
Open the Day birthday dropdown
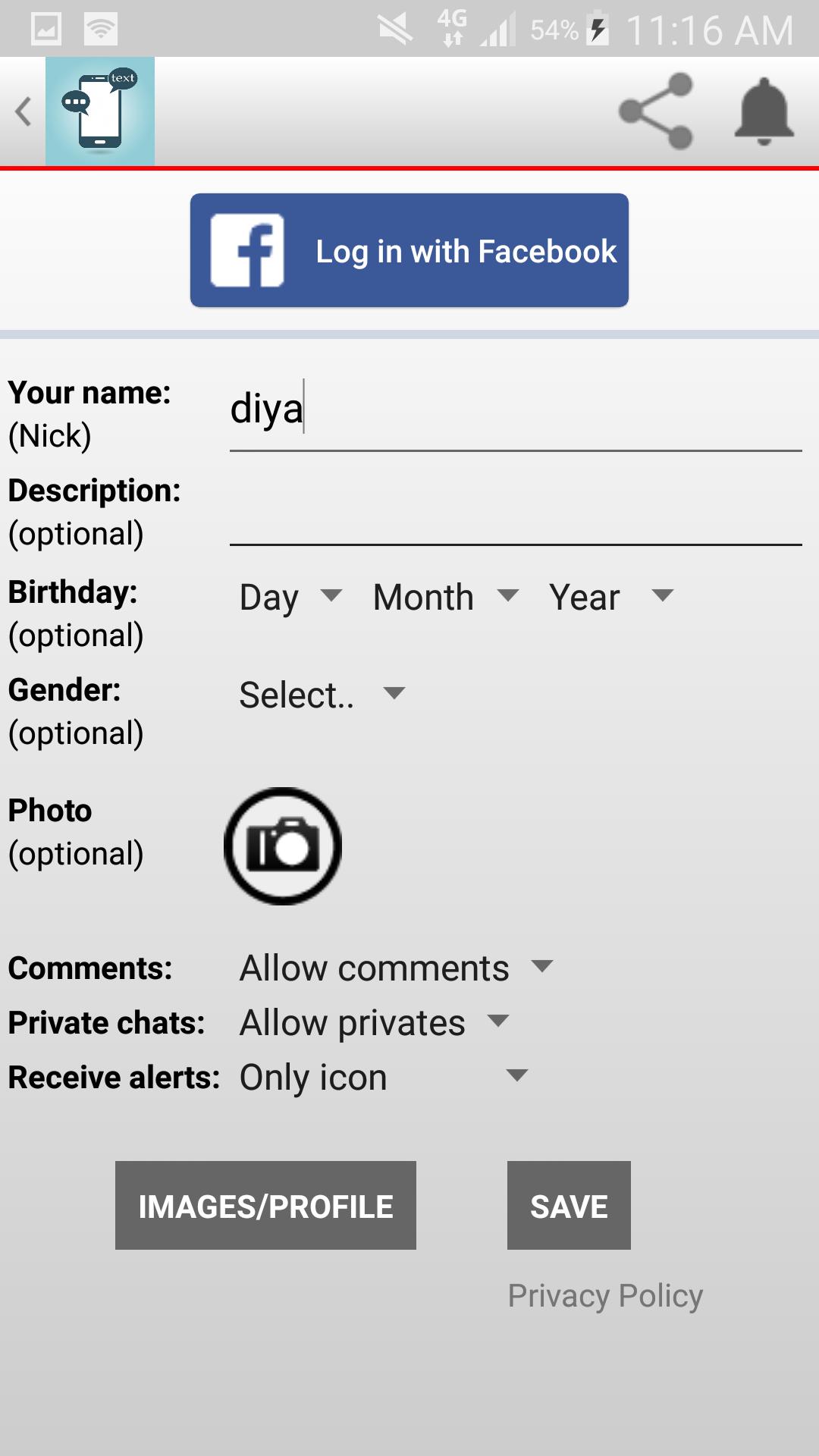[x=290, y=597]
